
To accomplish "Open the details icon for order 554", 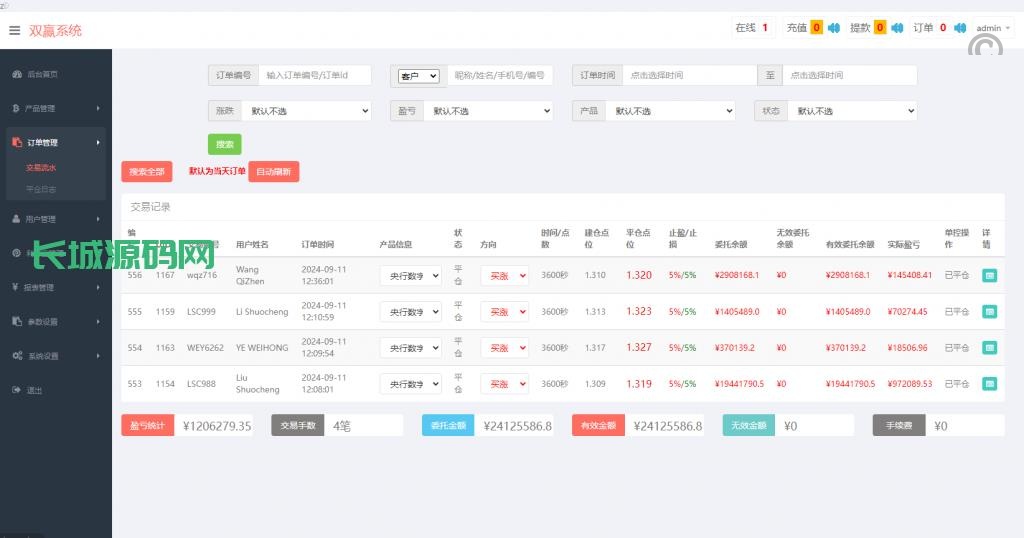I will [989, 348].
